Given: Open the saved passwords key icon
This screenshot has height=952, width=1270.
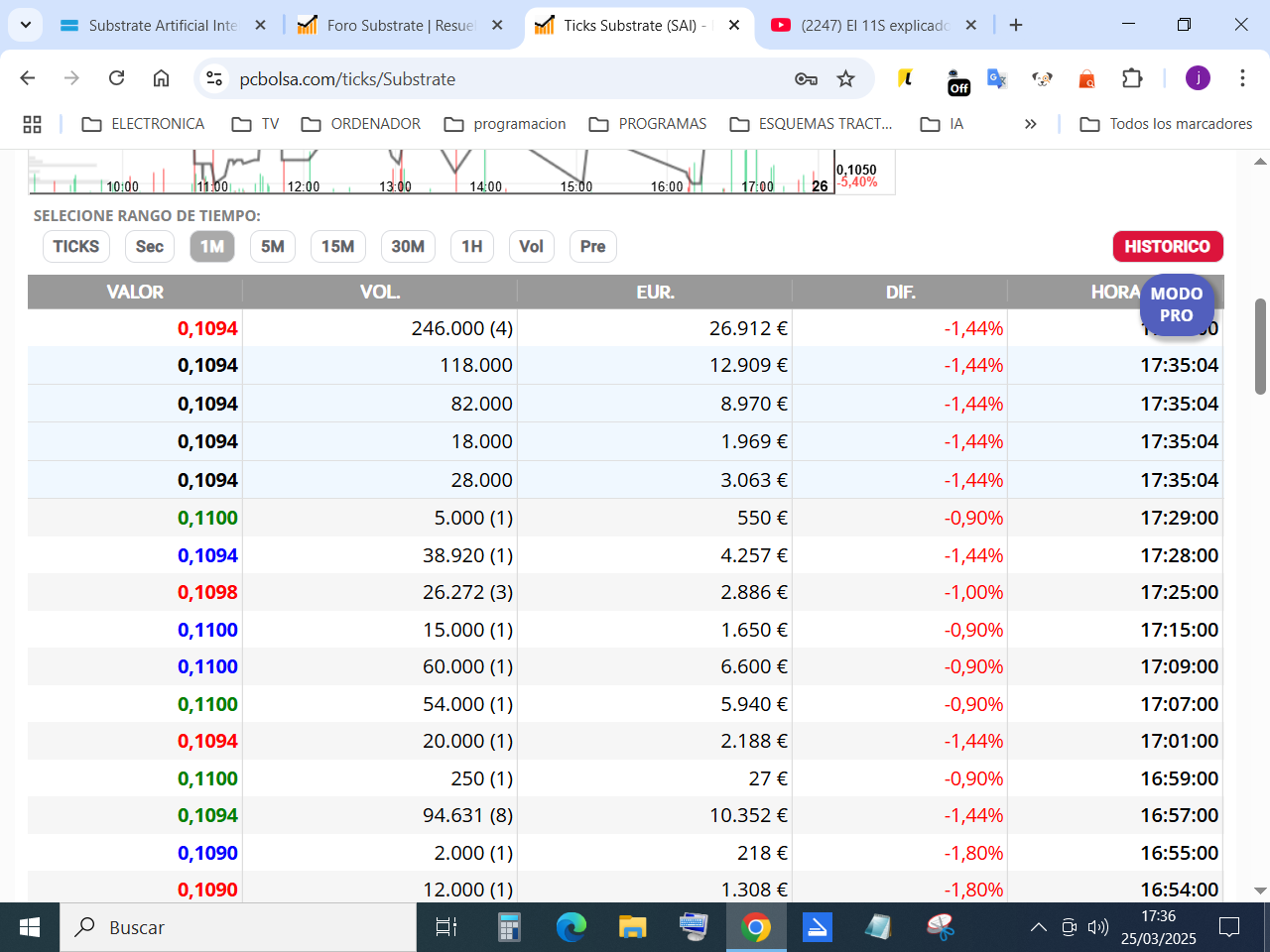Looking at the screenshot, I should (x=806, y=78).
